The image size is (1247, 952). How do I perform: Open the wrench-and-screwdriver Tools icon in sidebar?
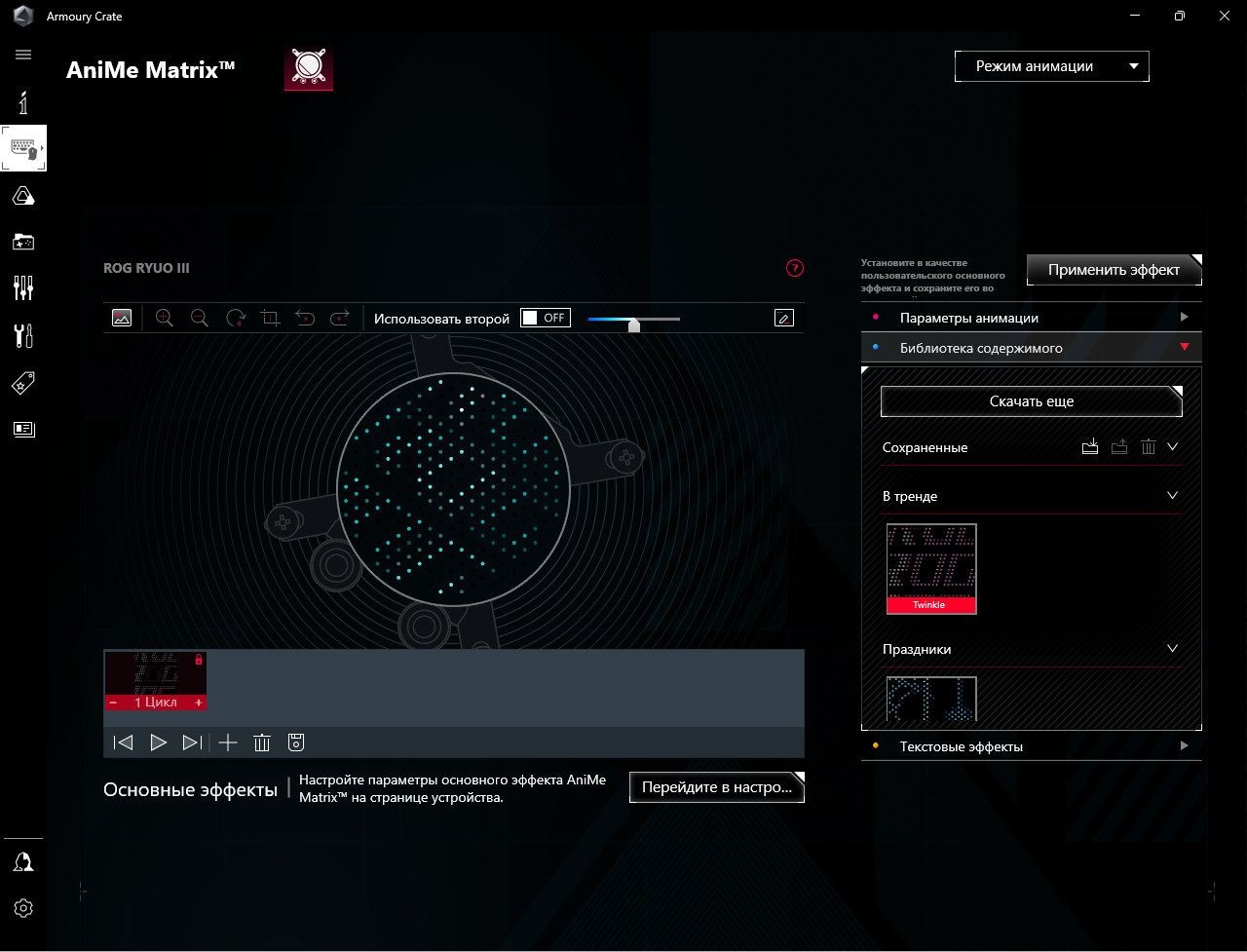click(x=23, y=335)
